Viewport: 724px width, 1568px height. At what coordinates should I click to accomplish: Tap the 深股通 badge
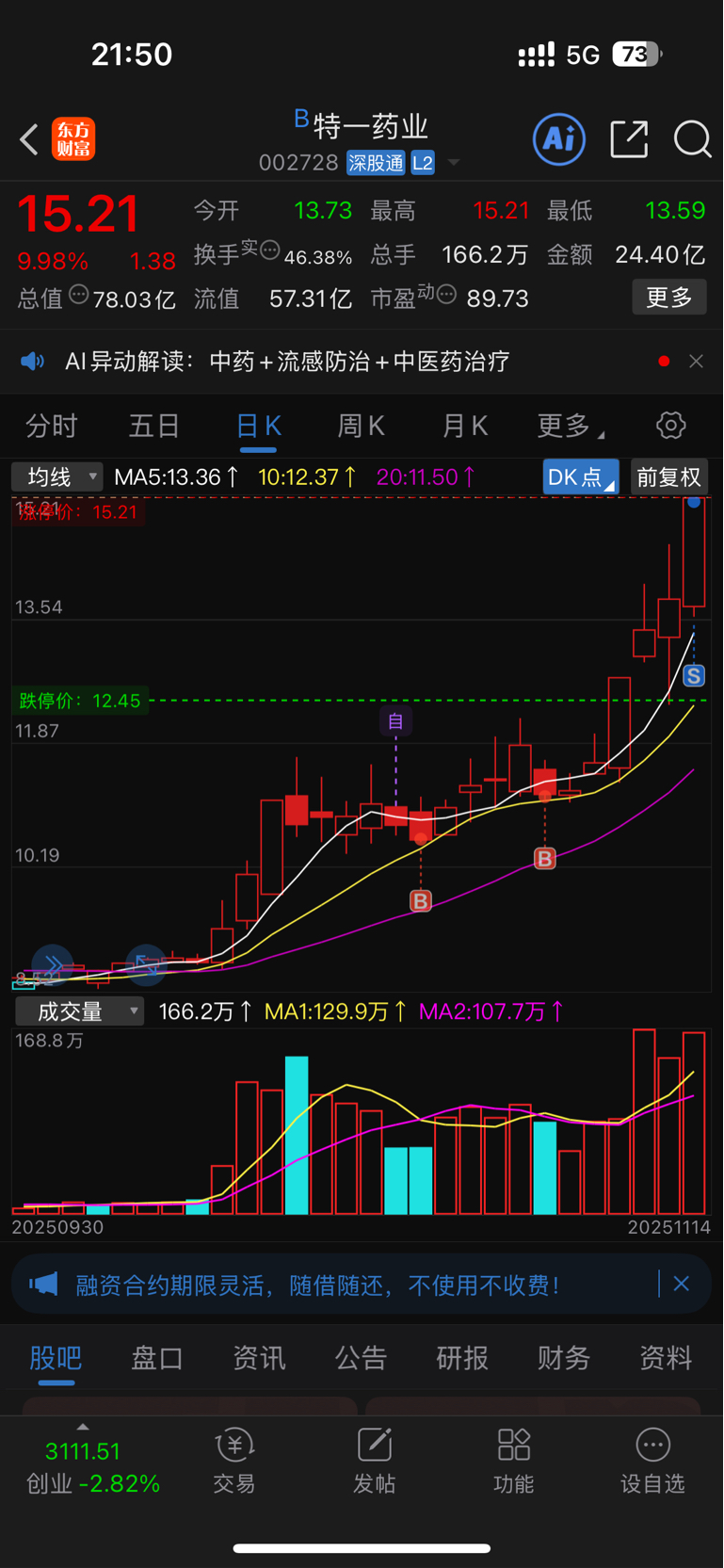click(376, 163)
